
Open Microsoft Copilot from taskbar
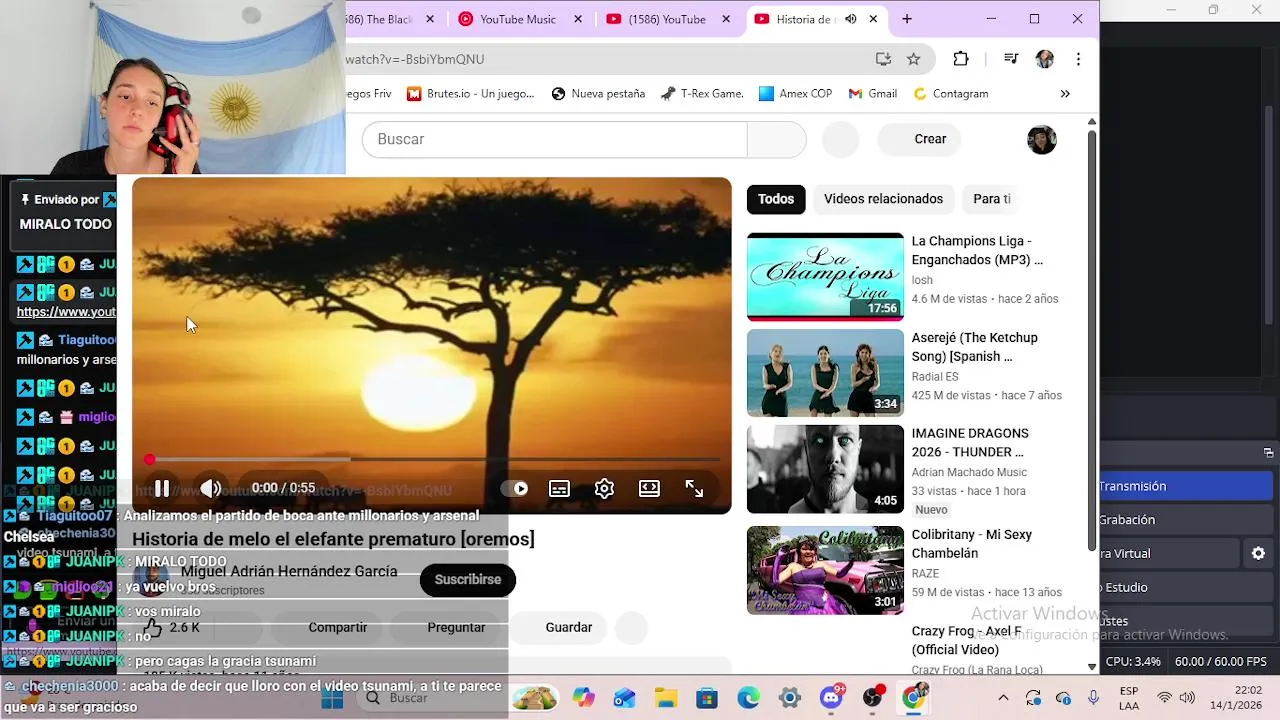coord(584,698)
